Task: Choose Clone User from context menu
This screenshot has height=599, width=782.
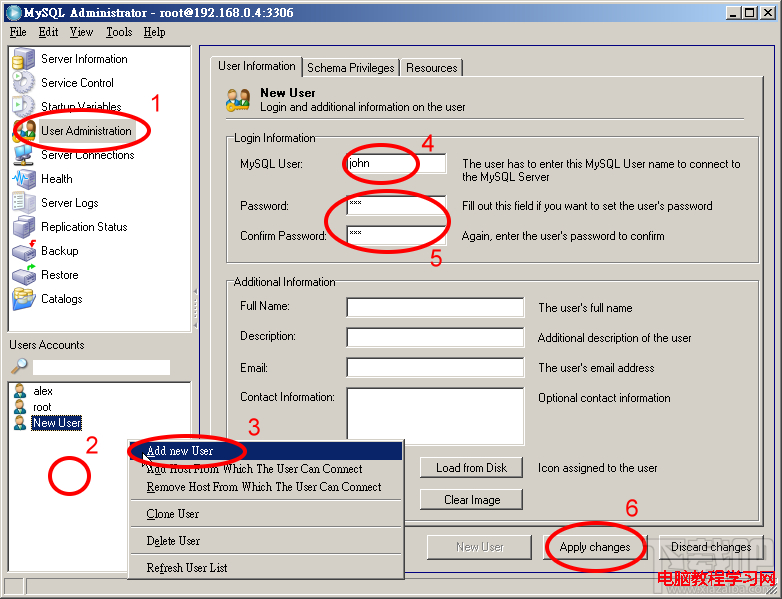Action: [266, 514]
